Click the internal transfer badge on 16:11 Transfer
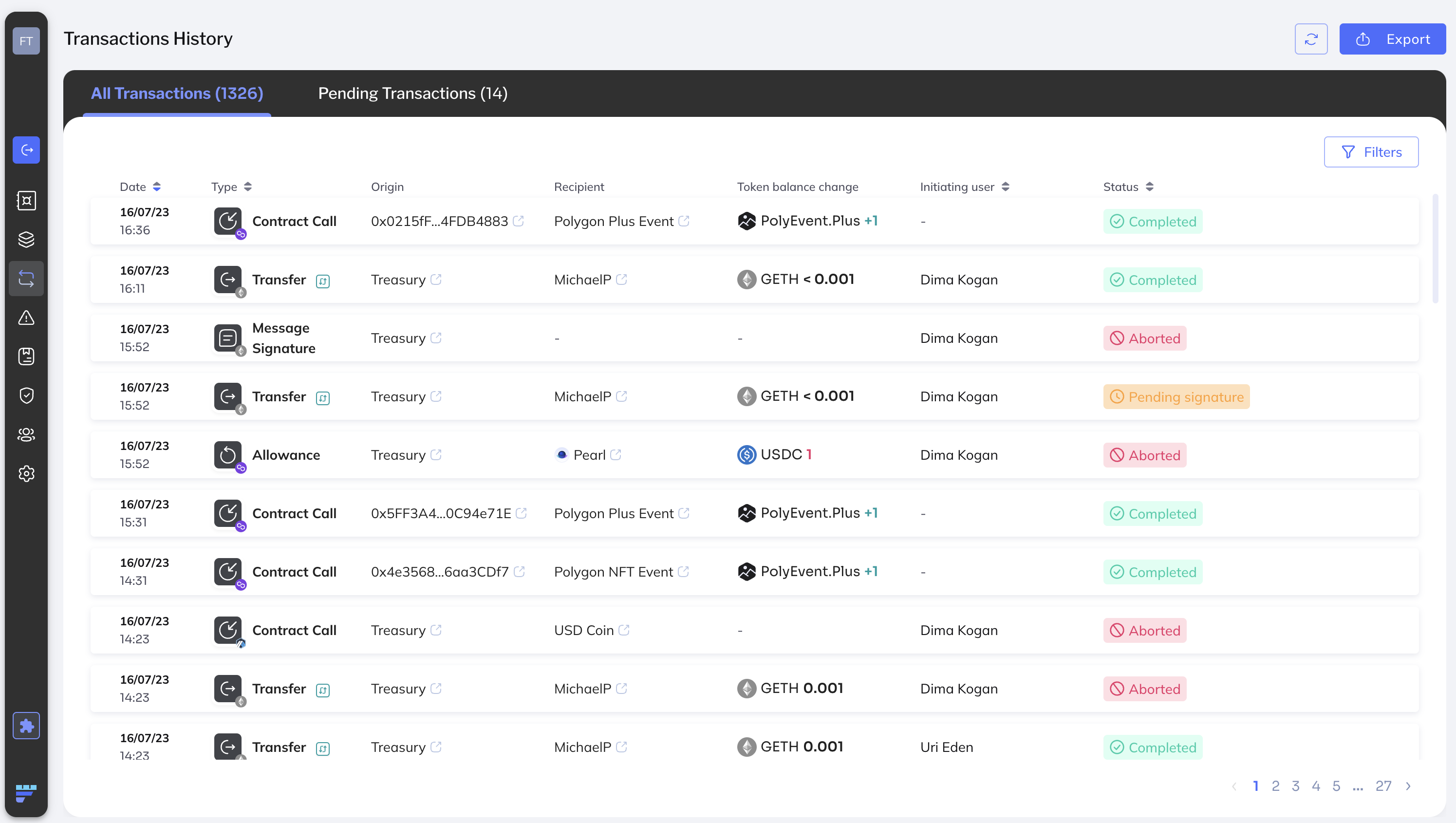This screenshot has height=823, width=1456. tap(323, 281)
